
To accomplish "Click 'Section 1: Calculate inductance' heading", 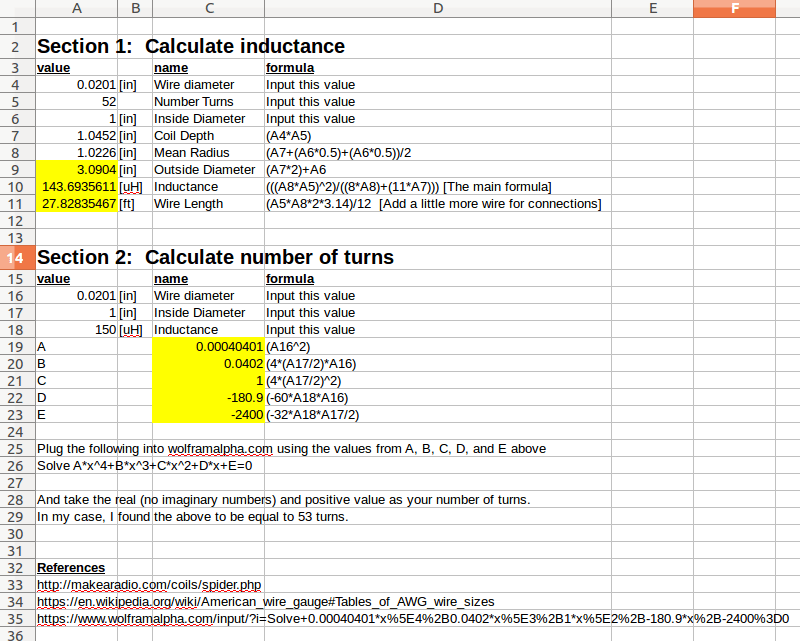I will click(191, 46).
